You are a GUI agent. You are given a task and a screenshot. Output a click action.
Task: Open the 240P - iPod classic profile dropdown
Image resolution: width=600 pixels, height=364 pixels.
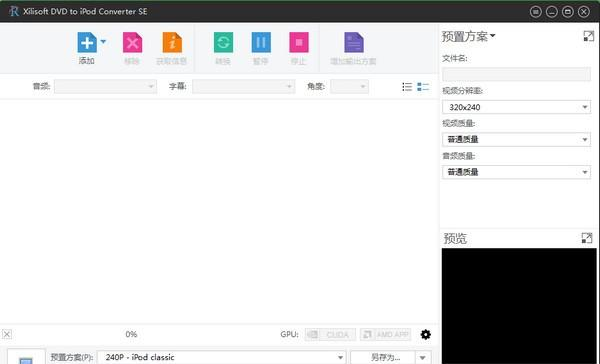click(222, 357)
